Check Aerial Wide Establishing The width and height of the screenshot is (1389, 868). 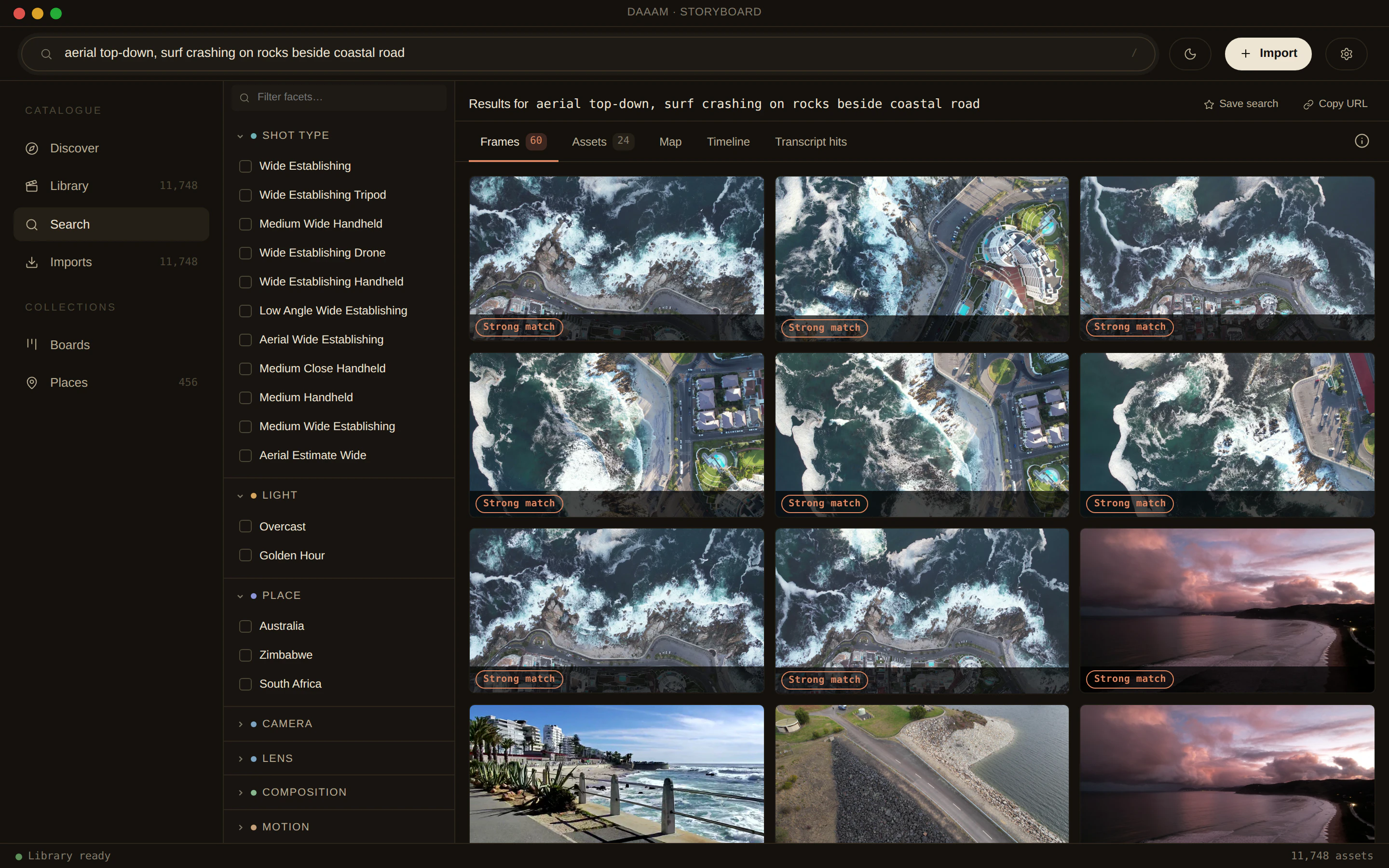click(245, 340)
